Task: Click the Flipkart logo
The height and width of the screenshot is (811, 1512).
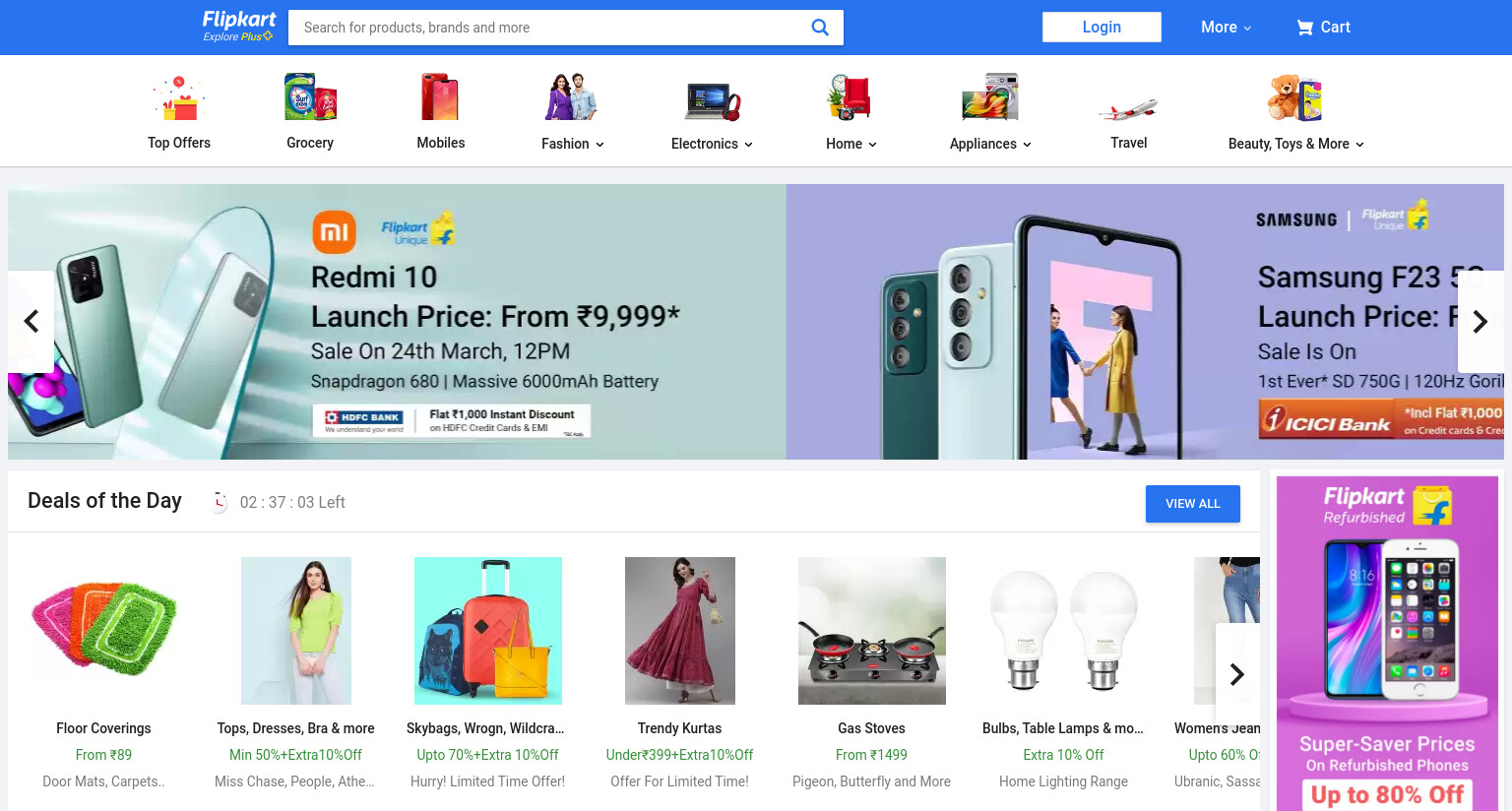Action: pyautogui.click(x=239, y=27)
